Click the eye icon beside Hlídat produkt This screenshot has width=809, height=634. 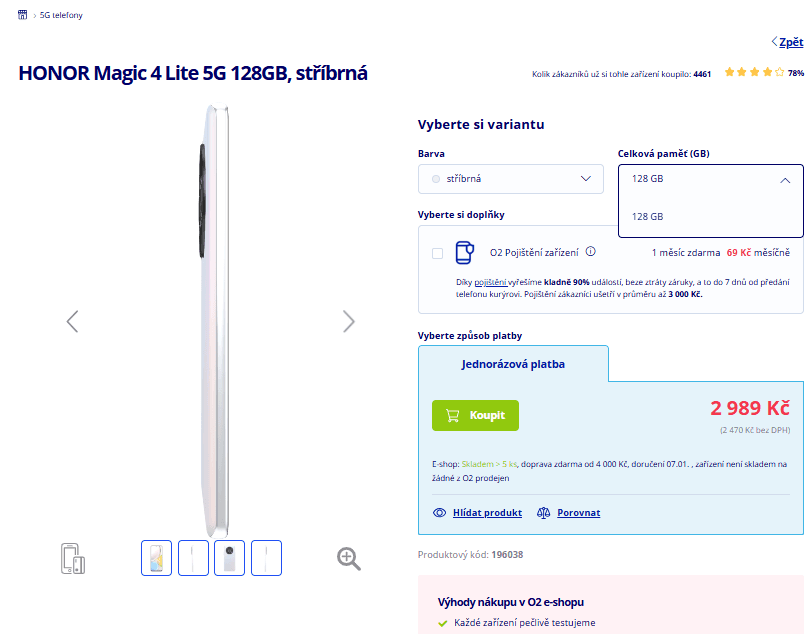pos(439,512)
